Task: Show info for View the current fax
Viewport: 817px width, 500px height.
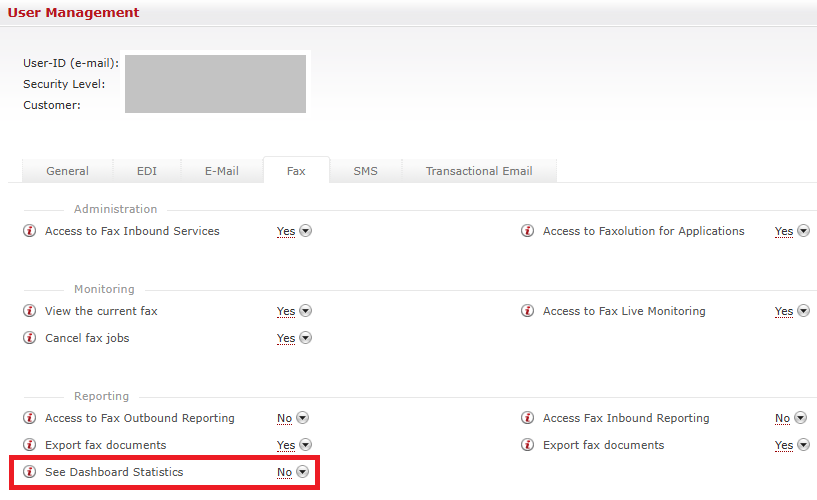Action: pyautogui.click(x=29, y=311)
